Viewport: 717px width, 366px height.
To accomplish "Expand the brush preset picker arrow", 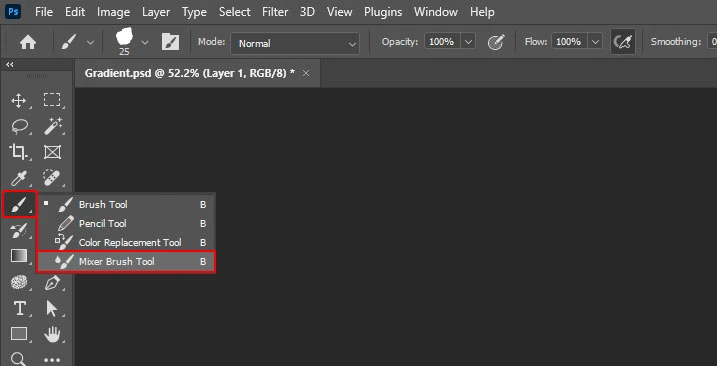I will point(145,43).
